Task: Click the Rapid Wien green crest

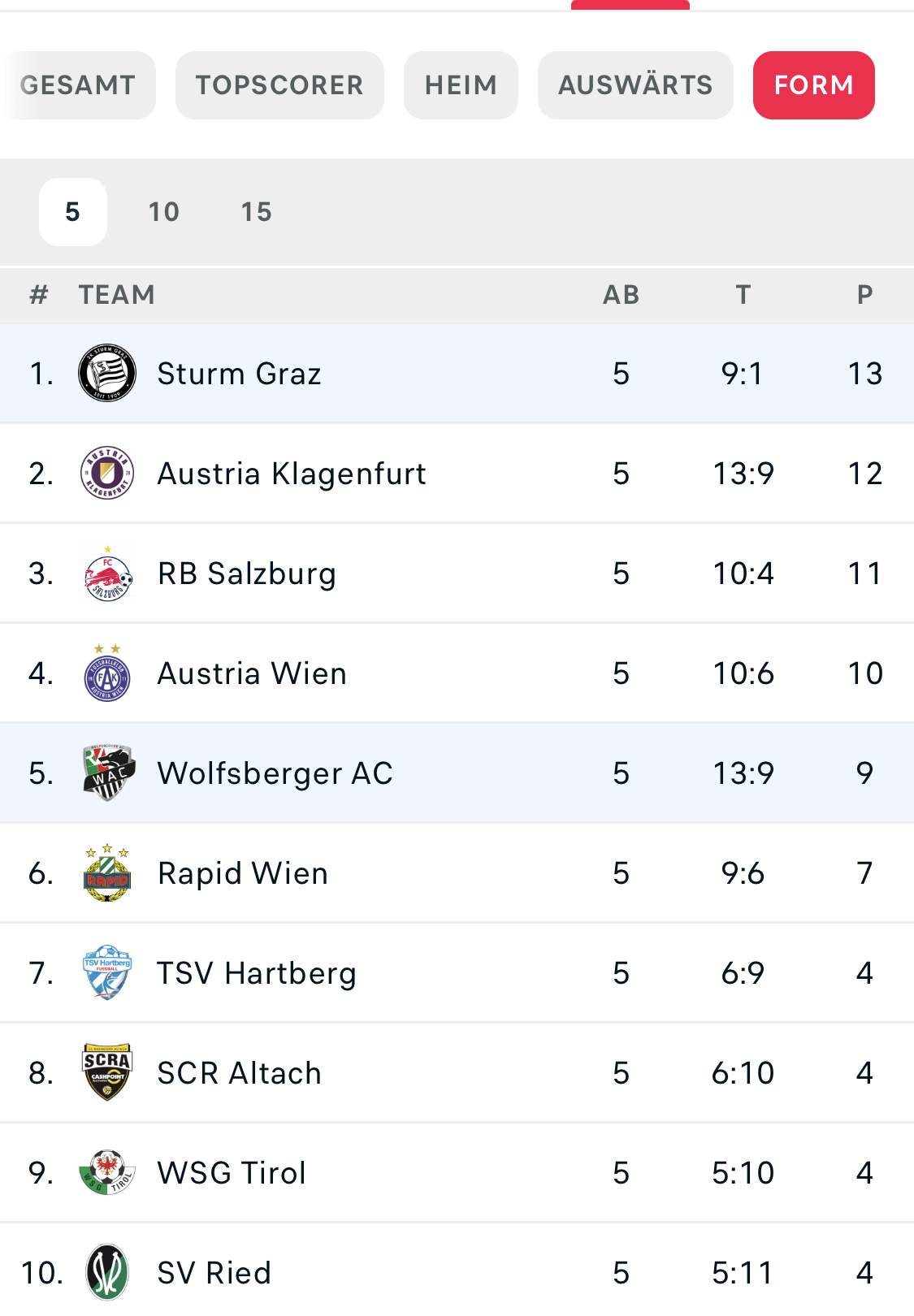Action: pos(107,873)
